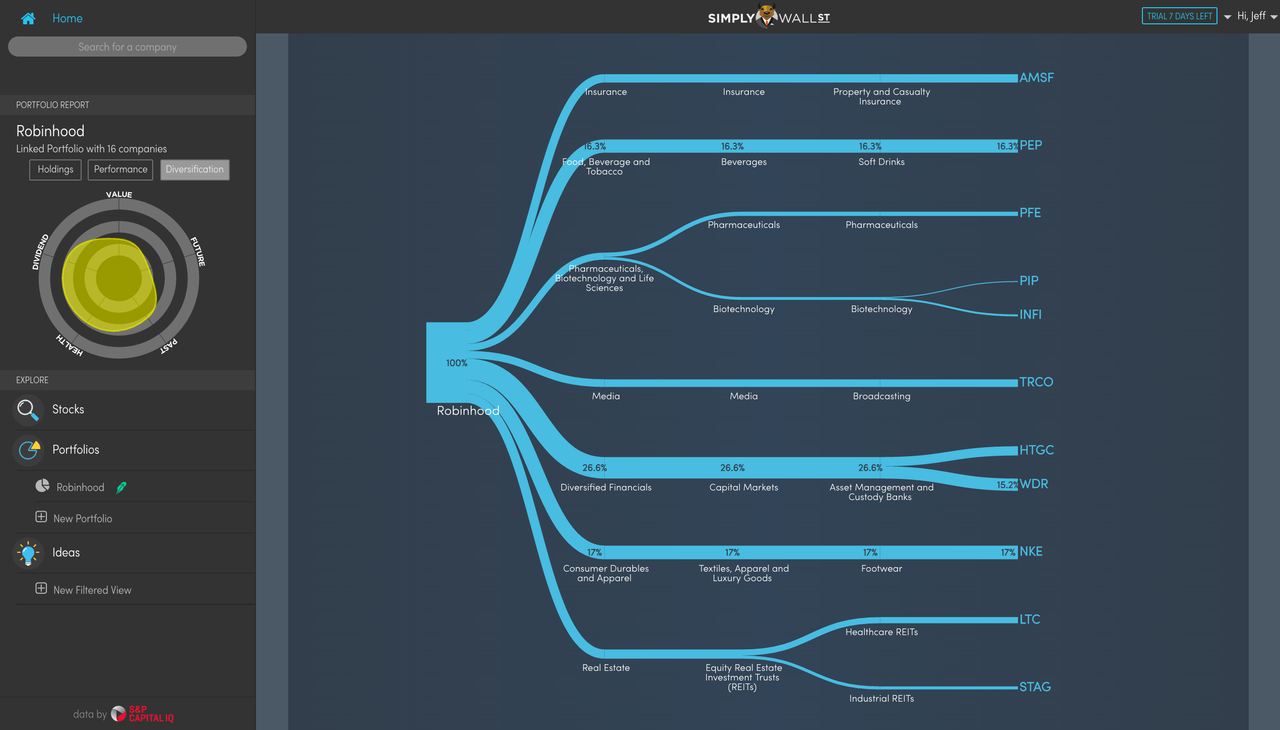The image size is (1280, 730).
Task: Click the Equity Real Estate Investment Trusts label
Action: [744, 678]
